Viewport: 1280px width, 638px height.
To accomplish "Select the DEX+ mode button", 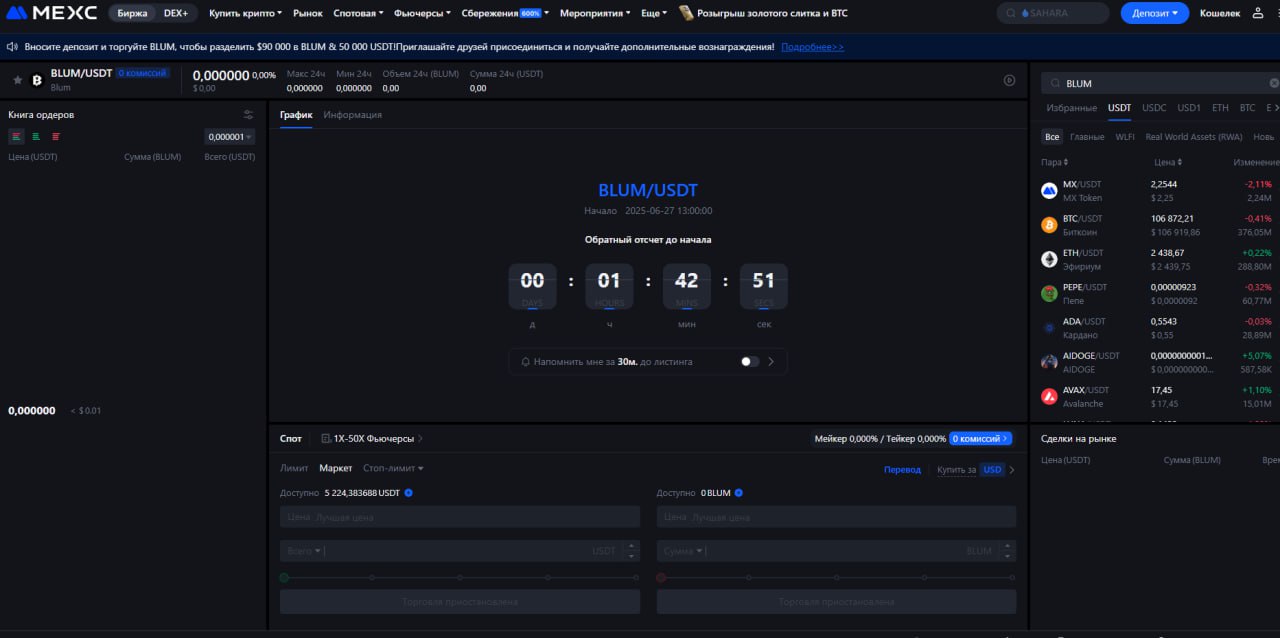I will coord(176,13).
